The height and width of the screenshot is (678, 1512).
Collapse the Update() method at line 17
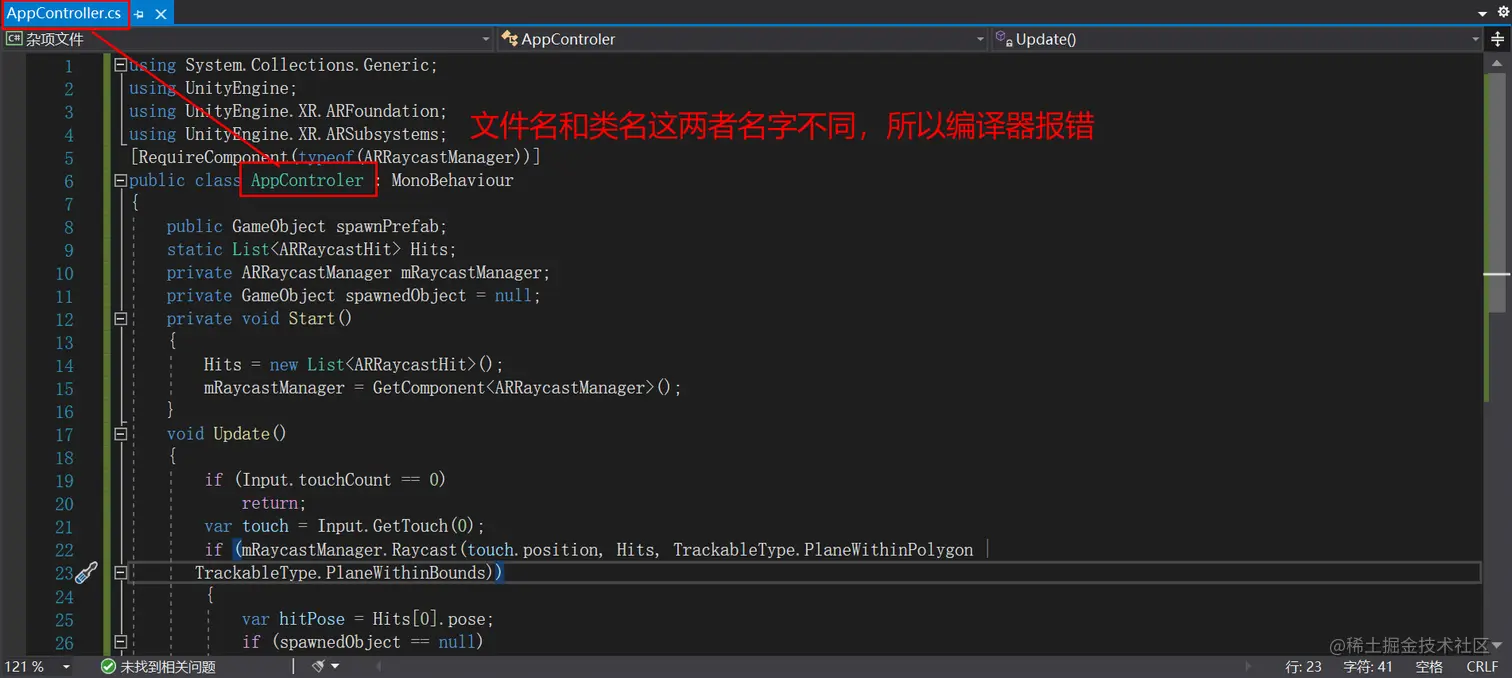click(x=121, y=434)
